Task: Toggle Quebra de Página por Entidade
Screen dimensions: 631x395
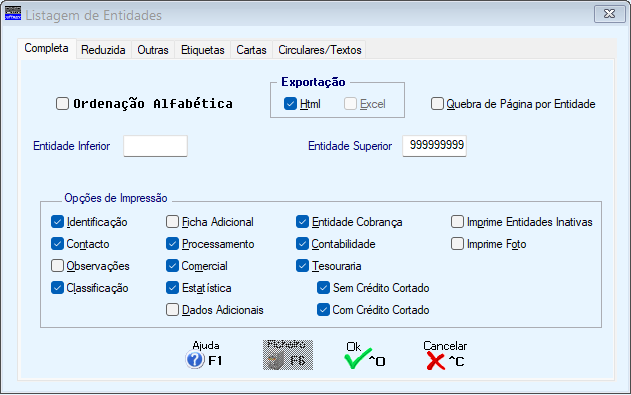Action: (437, 104)
